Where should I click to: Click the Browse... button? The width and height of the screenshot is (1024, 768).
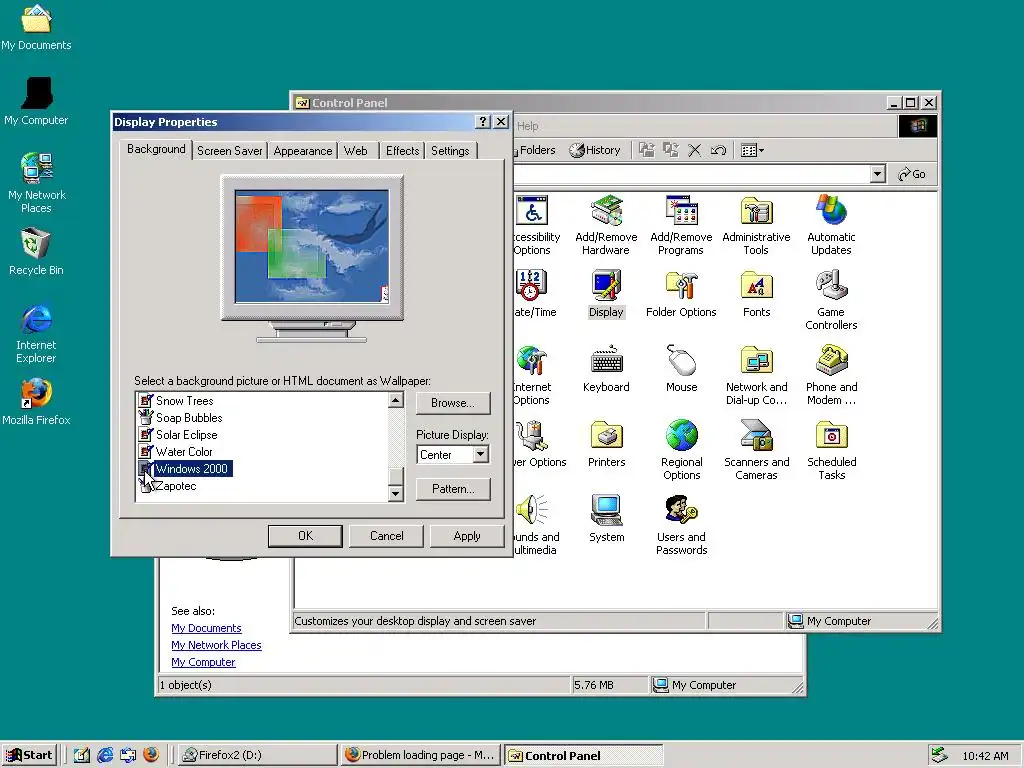point(453,403)
